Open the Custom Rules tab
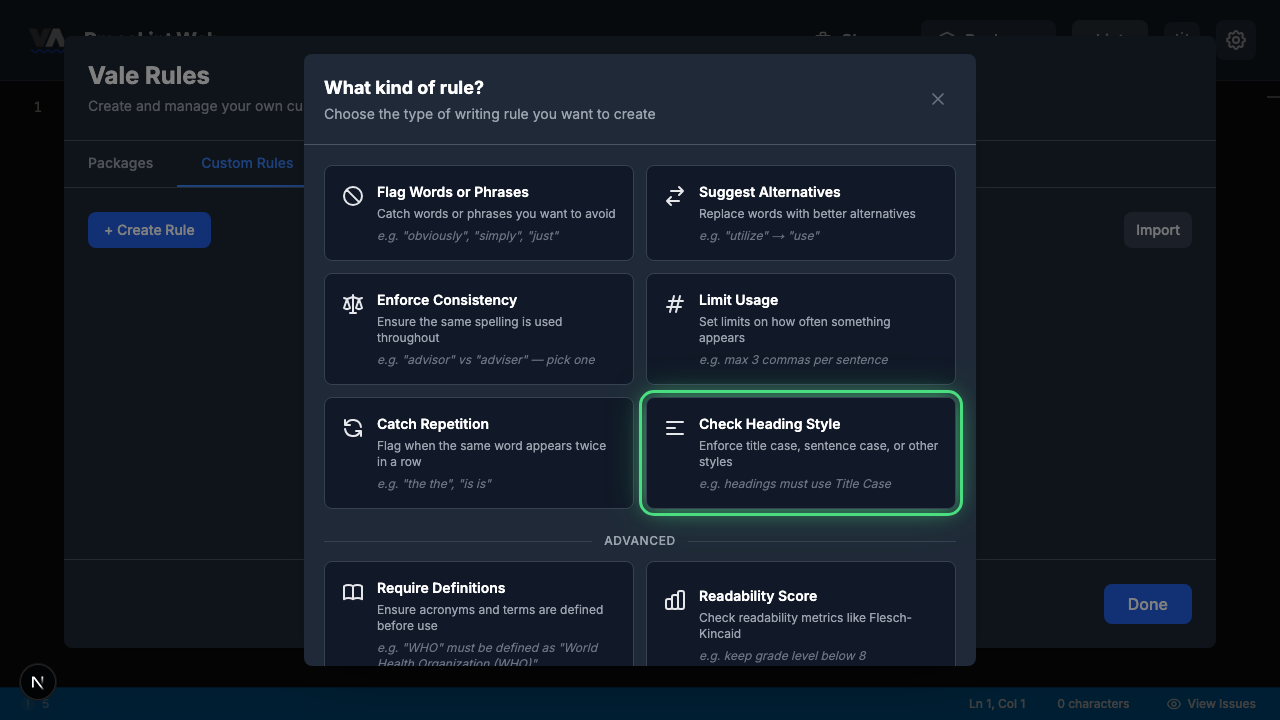 246,163
